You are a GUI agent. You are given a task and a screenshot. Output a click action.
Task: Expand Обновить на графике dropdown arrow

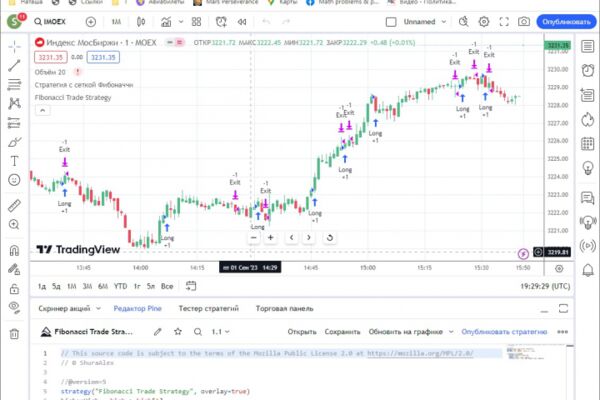[451, 332]
